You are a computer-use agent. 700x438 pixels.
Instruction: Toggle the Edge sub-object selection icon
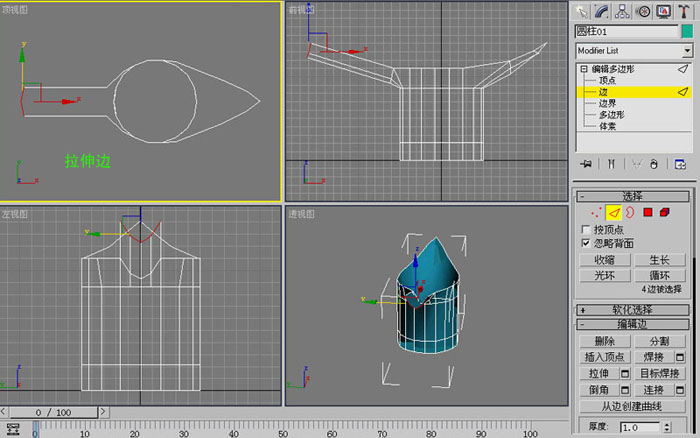pyautogui.click(x=613, y=213)
